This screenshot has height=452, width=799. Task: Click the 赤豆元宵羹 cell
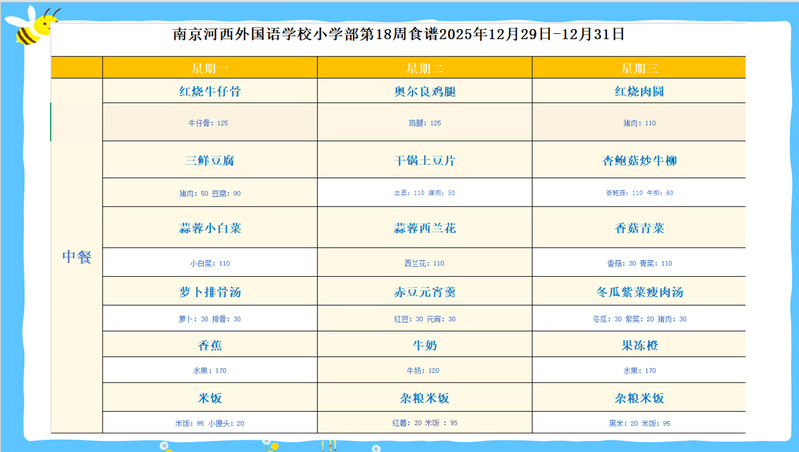pyautogui.click(x=425, y=292)
